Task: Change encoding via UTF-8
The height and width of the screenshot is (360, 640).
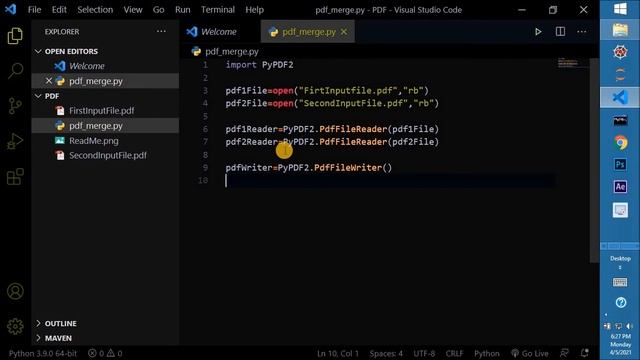Action: click(424, 353)
